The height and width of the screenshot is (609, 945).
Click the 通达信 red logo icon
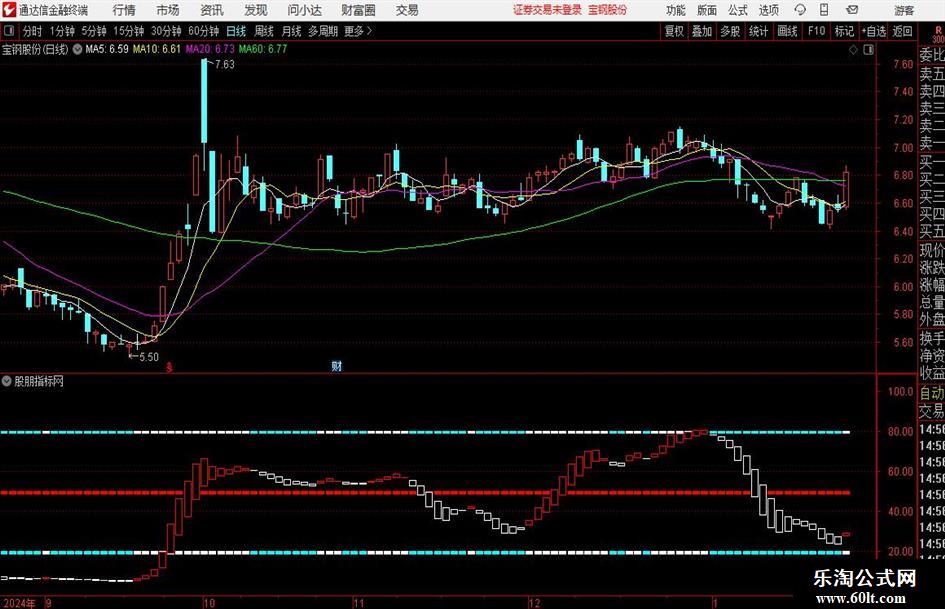(9, 10)
